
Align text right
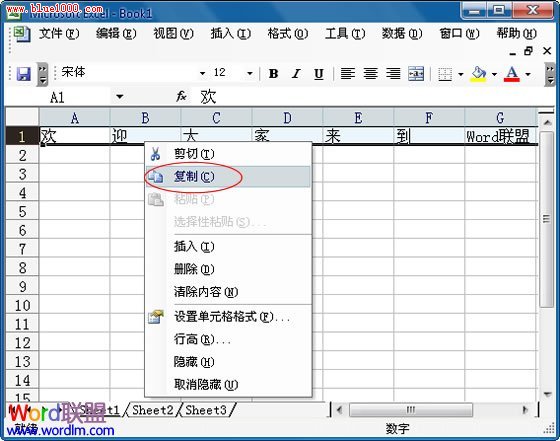[393, 74]
